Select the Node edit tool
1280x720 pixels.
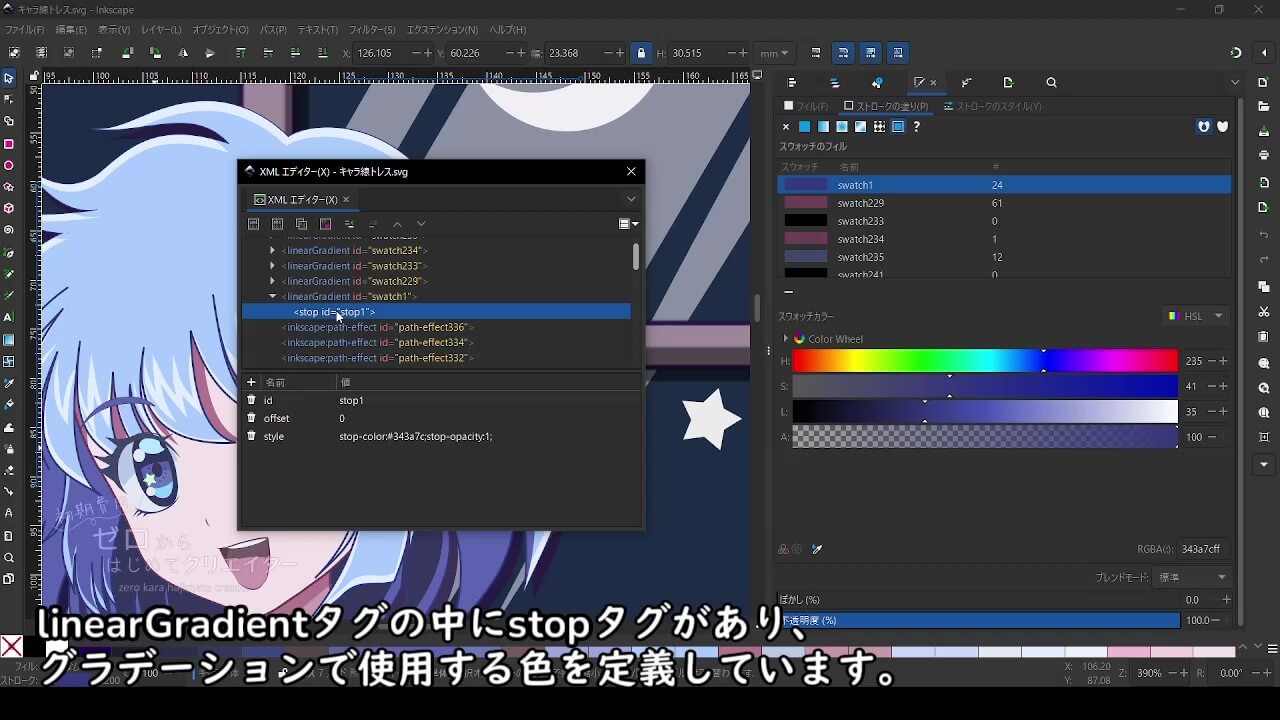click(9, 100)
